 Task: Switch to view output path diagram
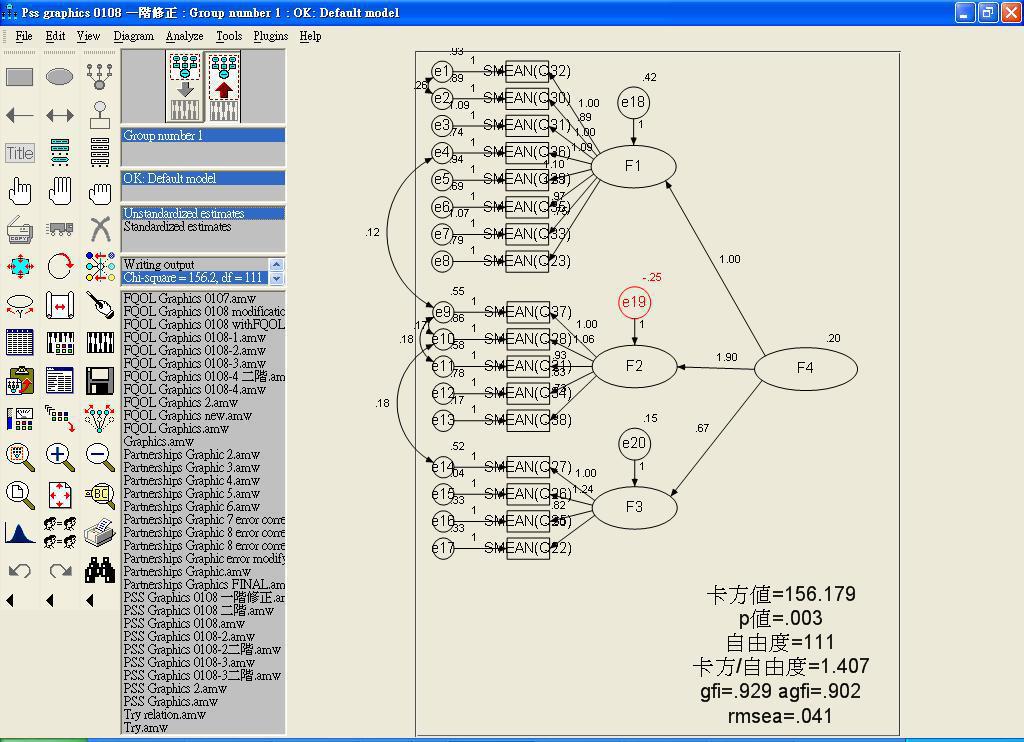click(223, 87)
